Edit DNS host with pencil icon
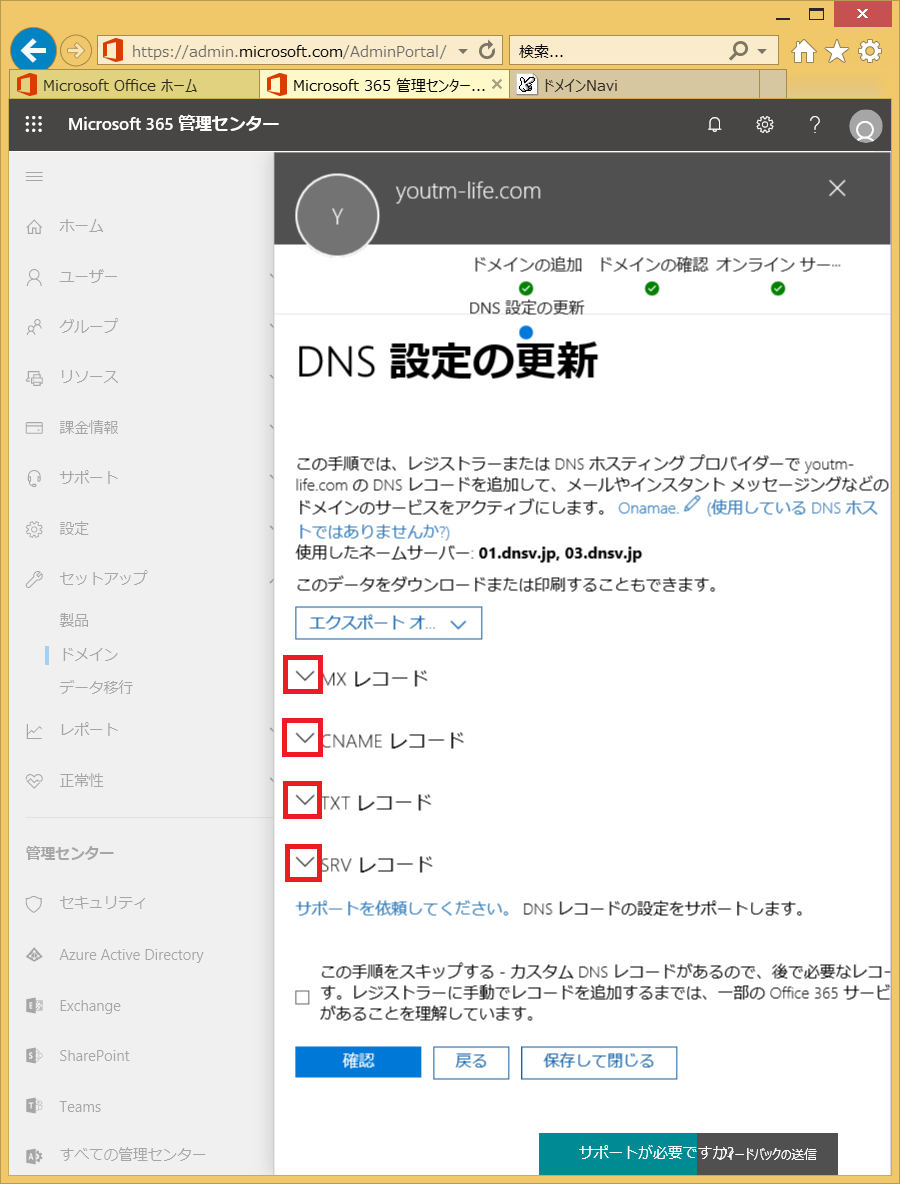The width and height of the screenshot is (900, 1184). (x=692, y=504)
